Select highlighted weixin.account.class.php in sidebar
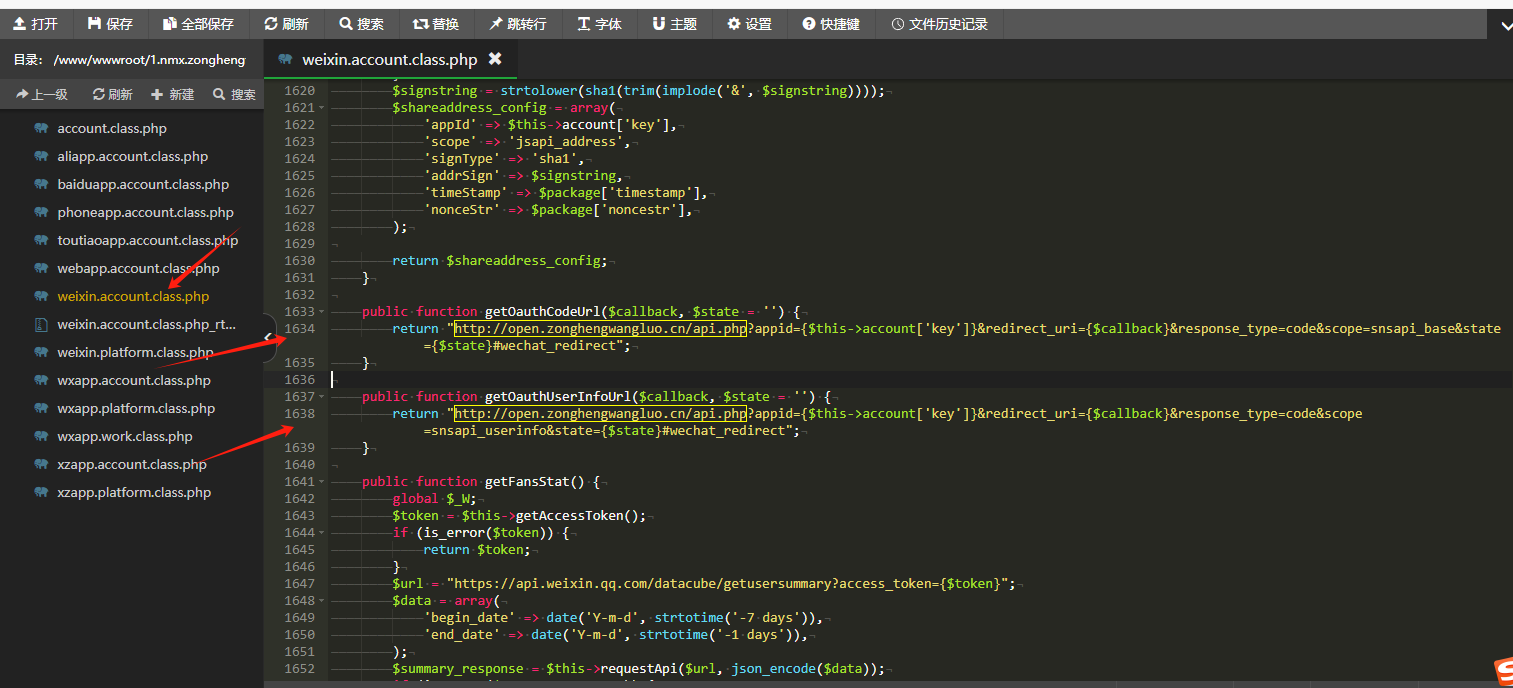This screenshot has height=688, width=1513. (133, 296)
